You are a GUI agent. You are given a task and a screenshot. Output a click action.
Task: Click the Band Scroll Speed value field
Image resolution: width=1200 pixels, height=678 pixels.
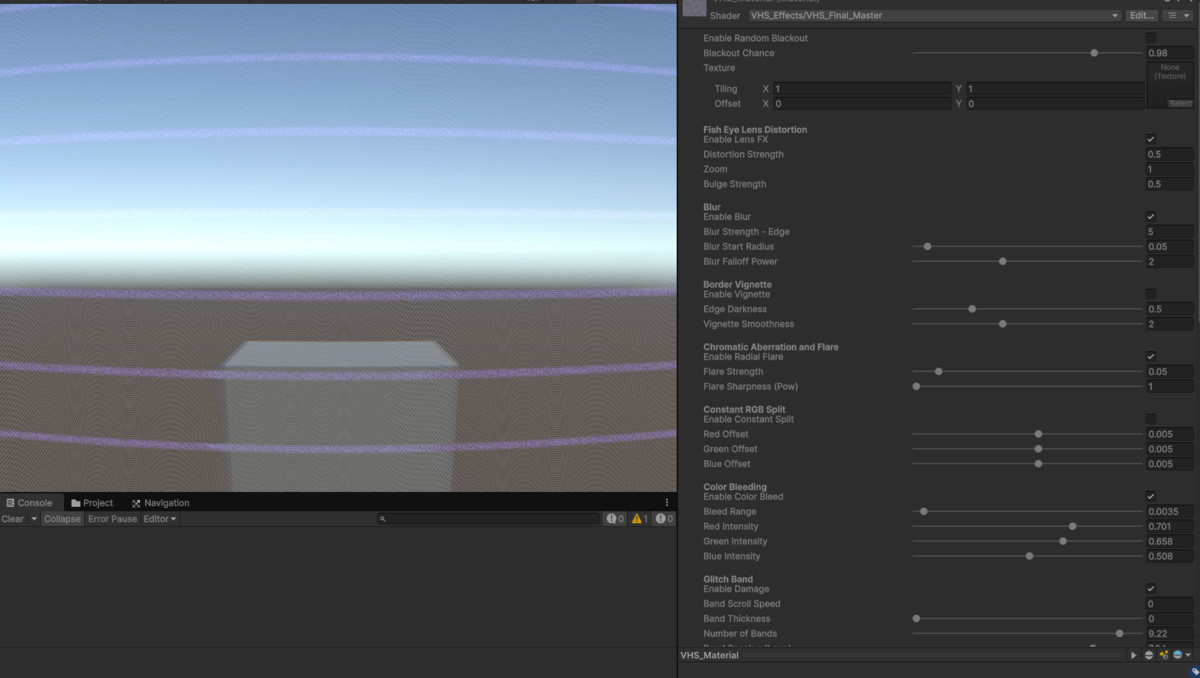tap(1169, 604)
